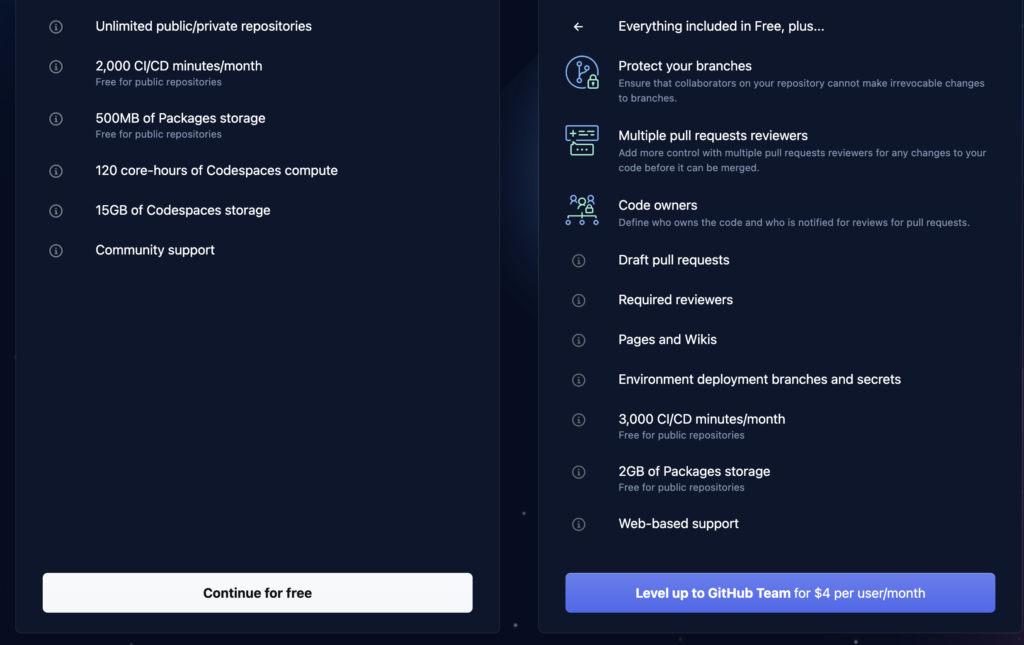The height and width of the screenshot is (645, 1024).
Task: Click the back arrow beside Everything included in Free
Action: pyautogui.click(x=578, y=27)
